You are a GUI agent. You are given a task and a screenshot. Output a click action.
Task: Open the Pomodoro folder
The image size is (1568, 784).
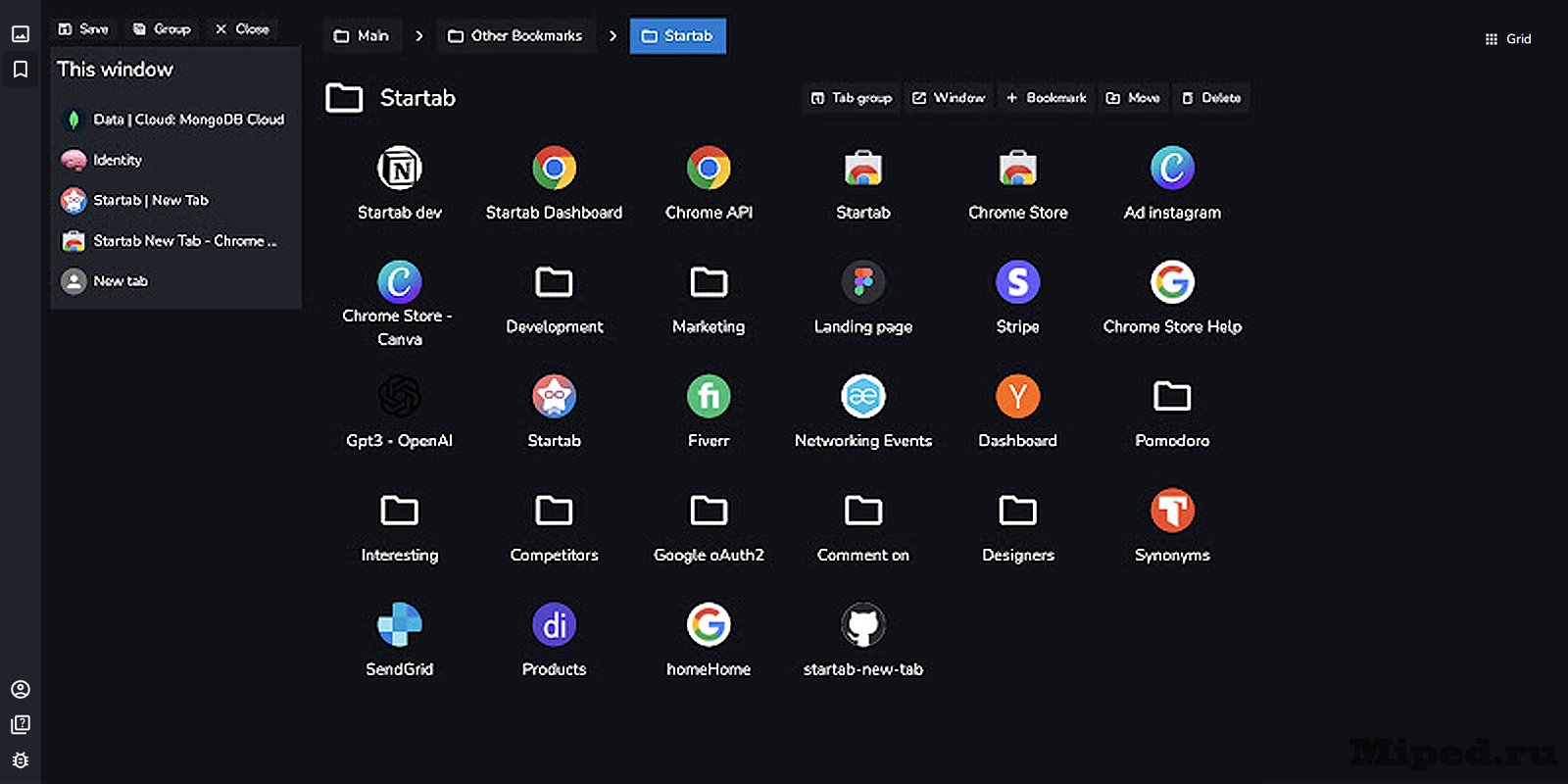tap(1172, 413)
